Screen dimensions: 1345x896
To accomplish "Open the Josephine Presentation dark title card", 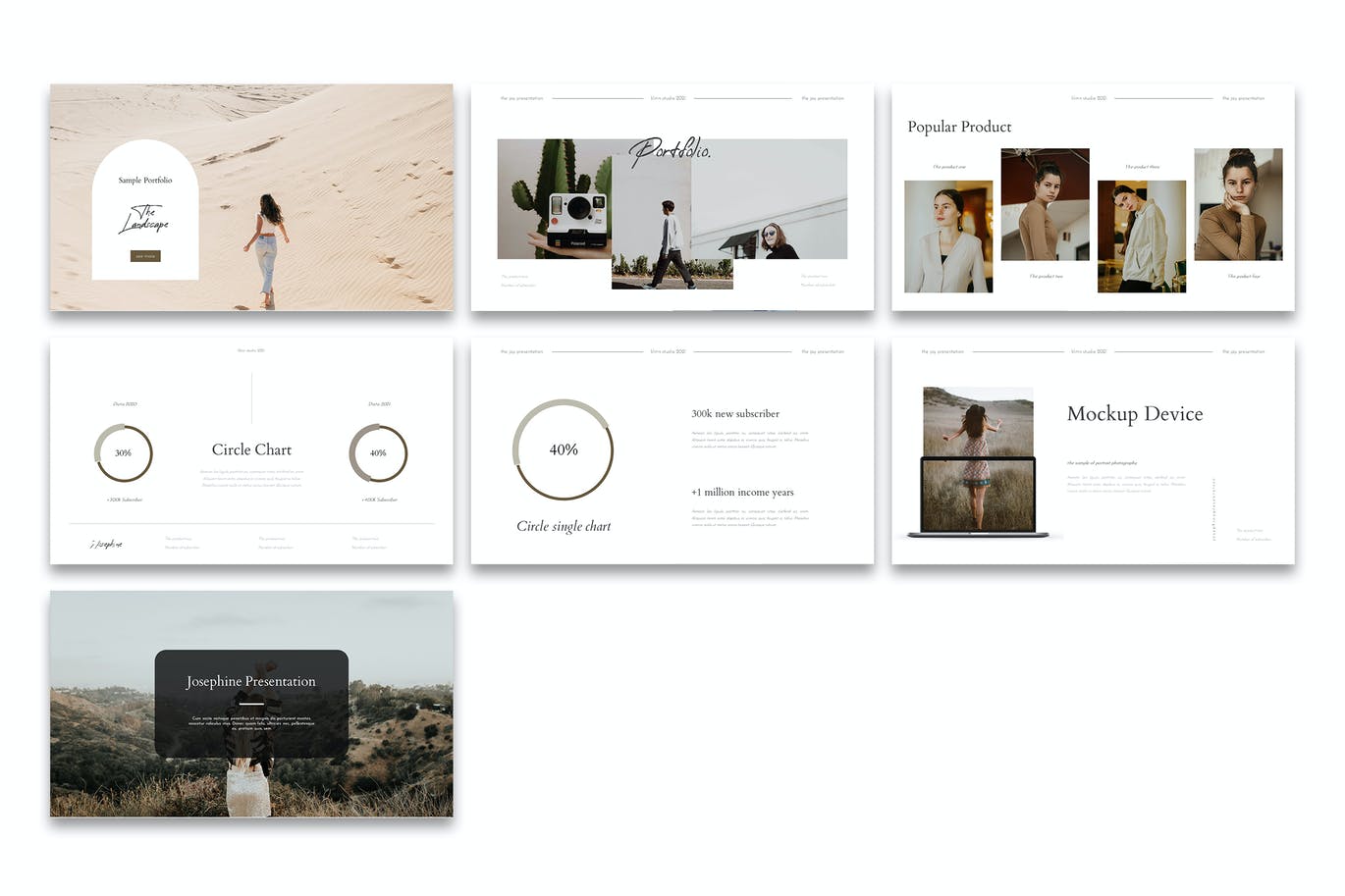I will pyautogui.click(x=251, y=703).
